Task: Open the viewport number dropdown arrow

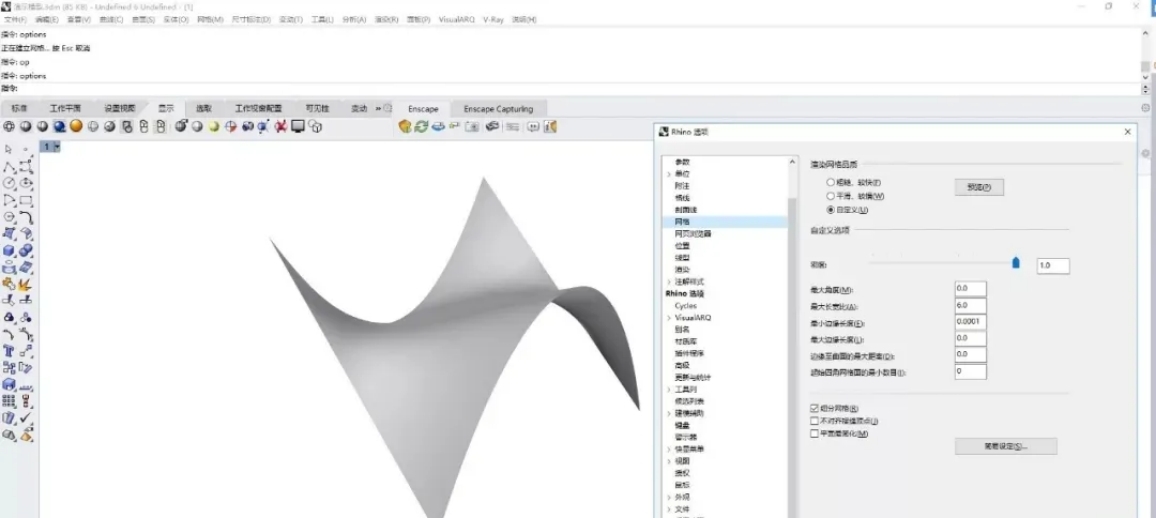Action: tap(57, 147)
